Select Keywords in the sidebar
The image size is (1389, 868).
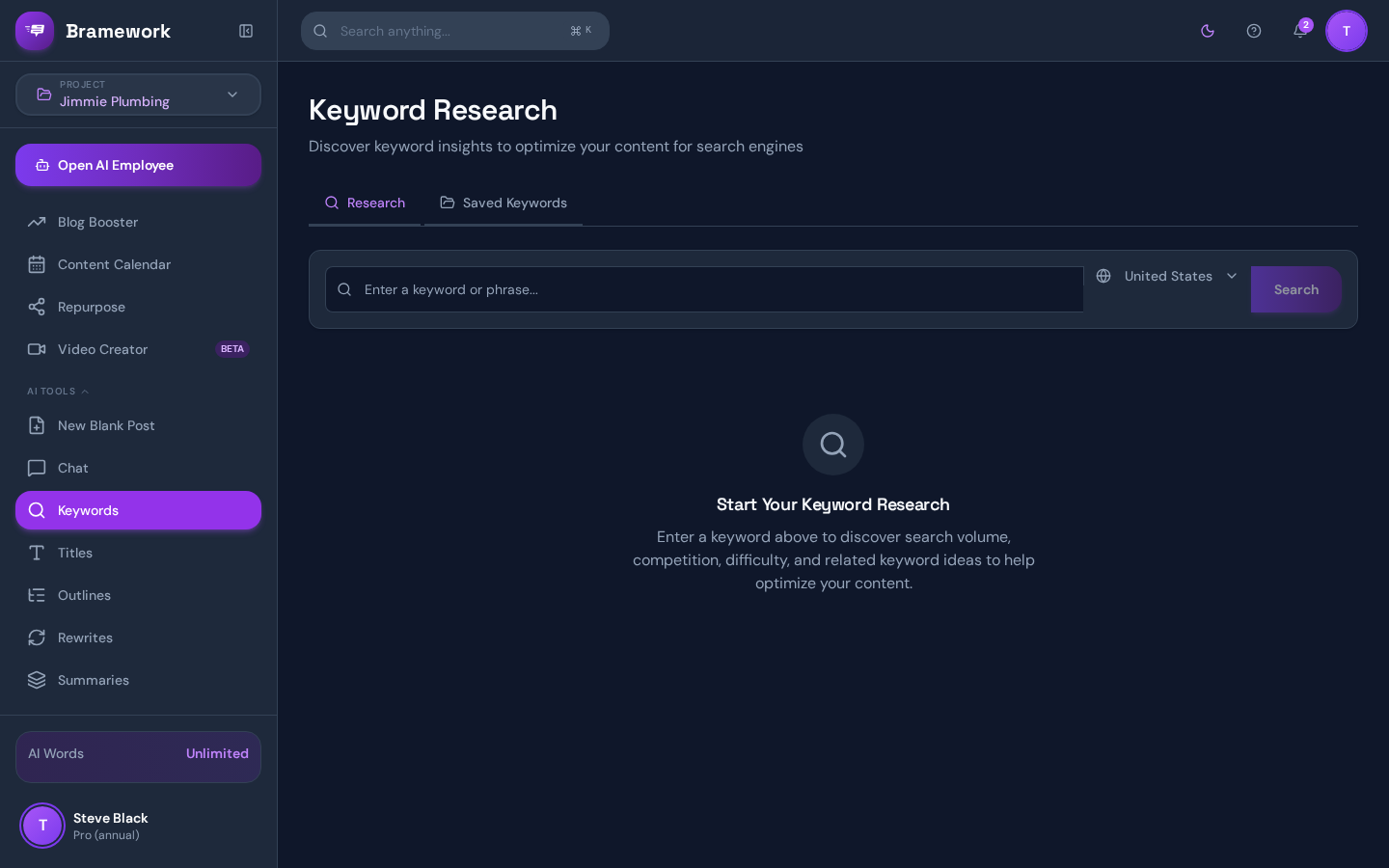[x=138, y=510]
